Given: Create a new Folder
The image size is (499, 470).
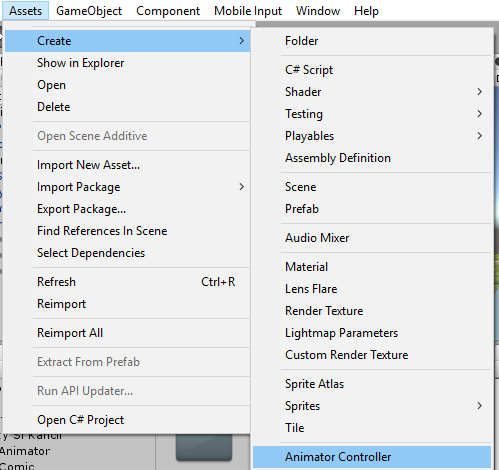Looking at the screenshot, I should click(372, 41).
